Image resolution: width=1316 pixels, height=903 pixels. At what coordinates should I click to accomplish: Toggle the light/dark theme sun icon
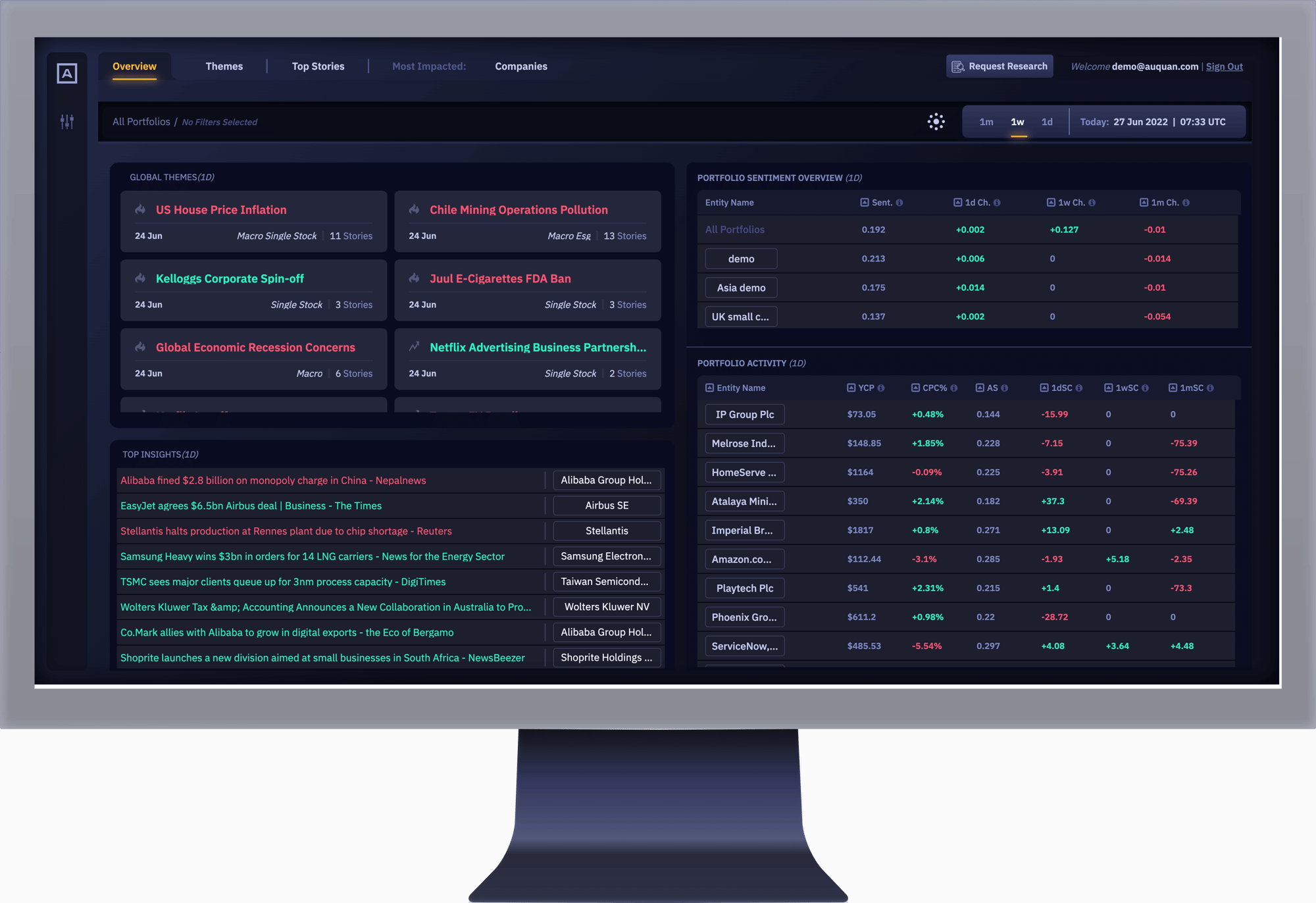click(936, 122)
